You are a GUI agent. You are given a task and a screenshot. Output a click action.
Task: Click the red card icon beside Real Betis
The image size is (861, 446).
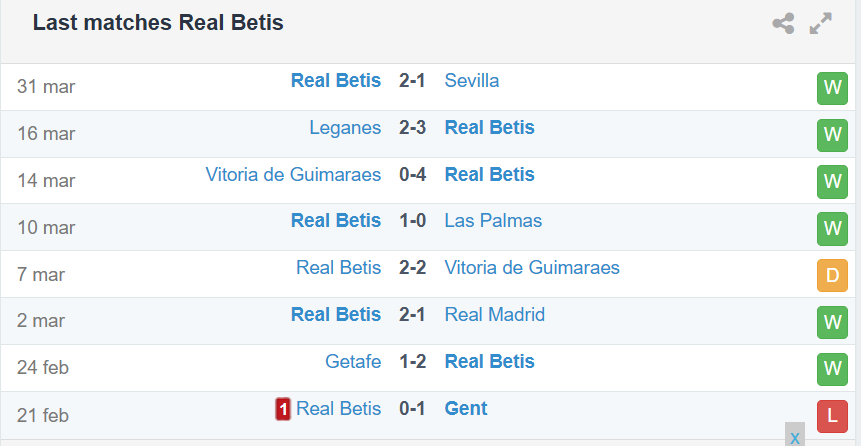pos(283,409)
